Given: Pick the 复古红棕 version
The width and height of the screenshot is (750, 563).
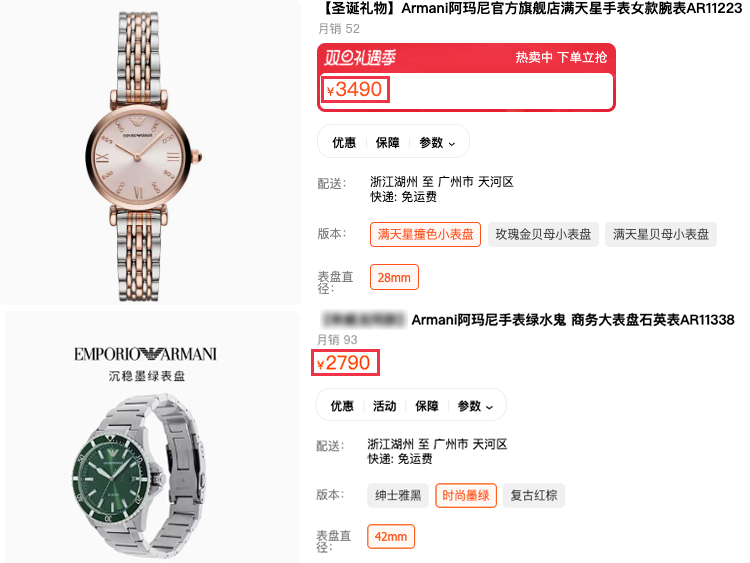Looking at the screenshot, I should click(534, 496).
